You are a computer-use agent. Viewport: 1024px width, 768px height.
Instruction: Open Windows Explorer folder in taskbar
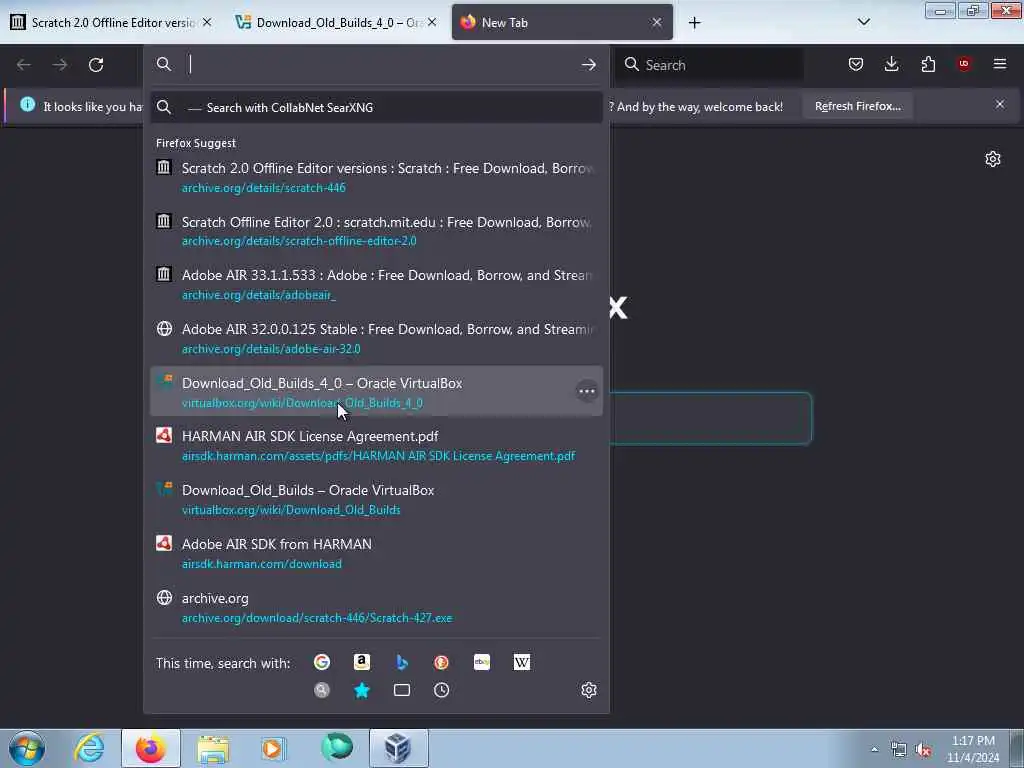pyautogui.click(x=213, y=748)
